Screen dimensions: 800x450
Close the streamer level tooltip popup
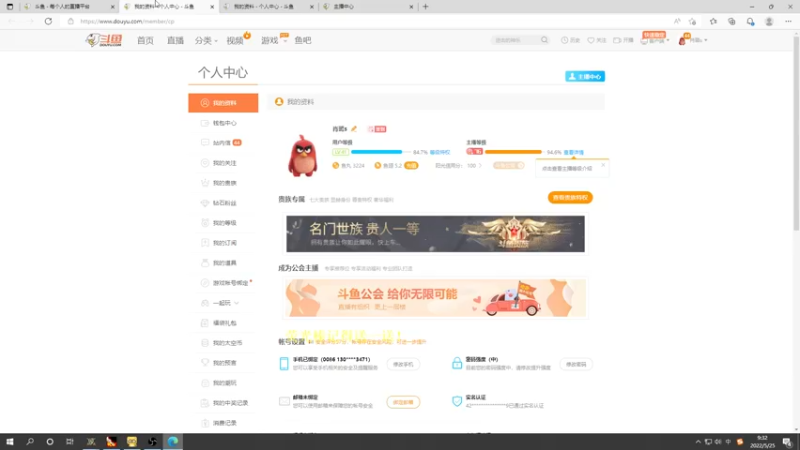coord(603,165)
